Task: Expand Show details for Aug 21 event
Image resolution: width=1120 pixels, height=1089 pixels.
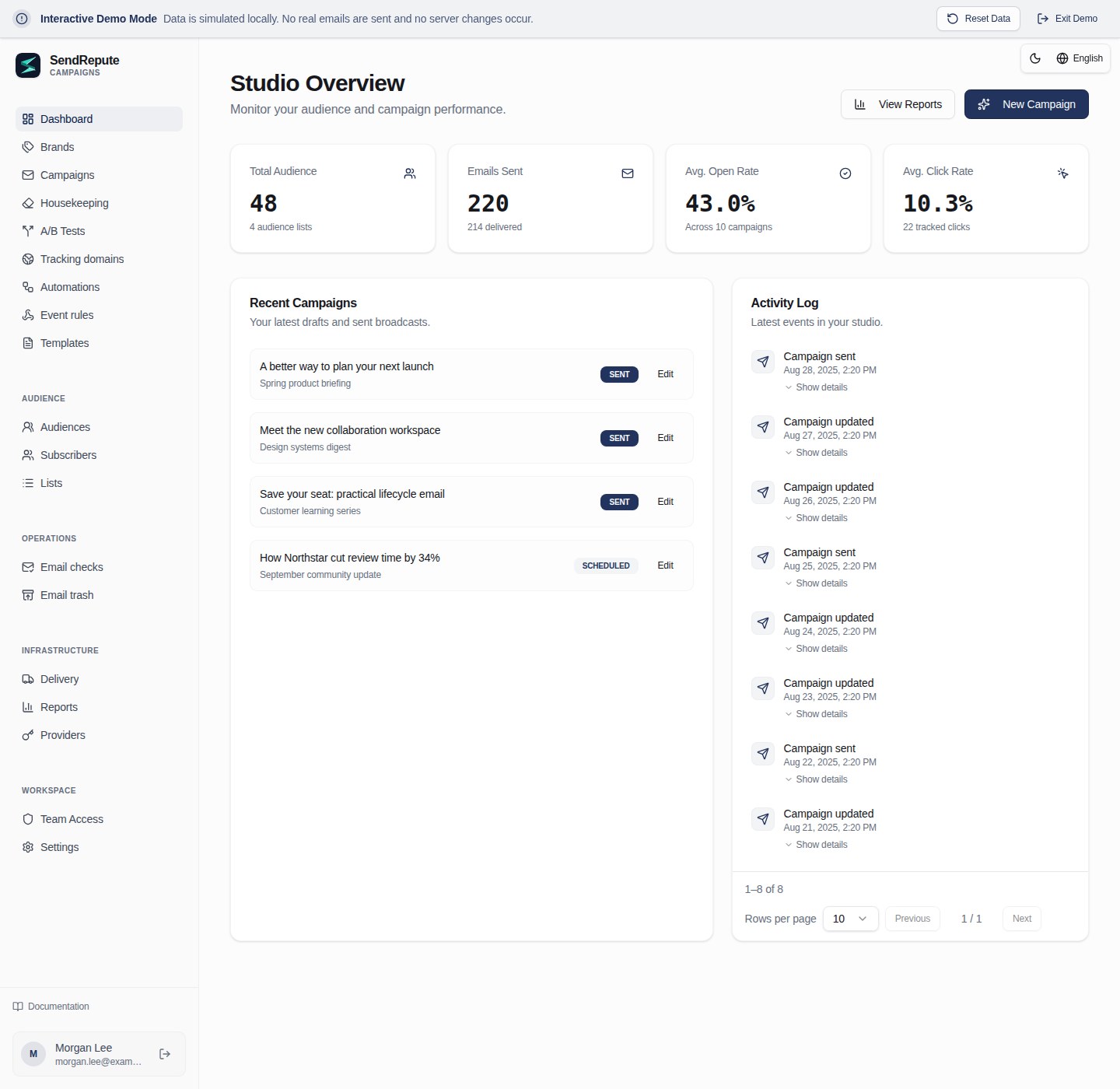Action: click(816, 845)
